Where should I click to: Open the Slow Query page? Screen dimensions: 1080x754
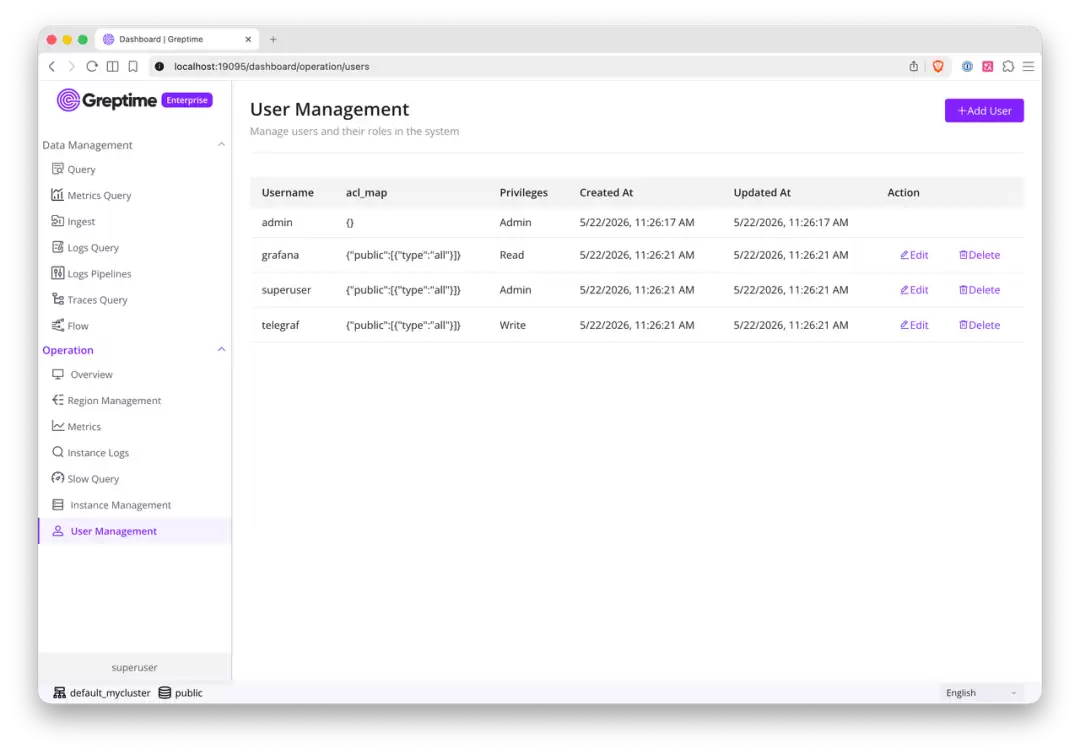coord(134,479)
